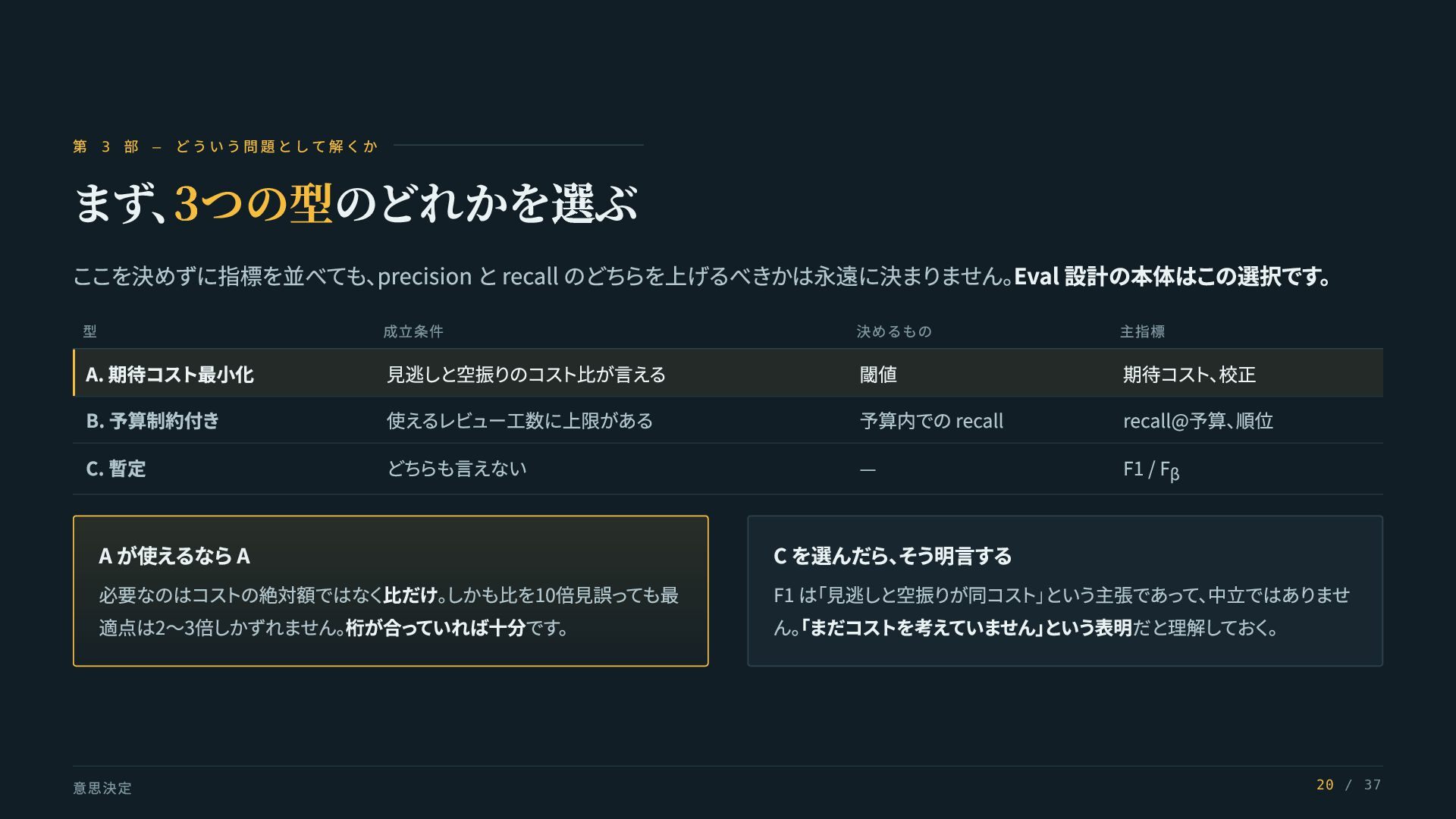Click the 型 column header

tap(89, 331)
